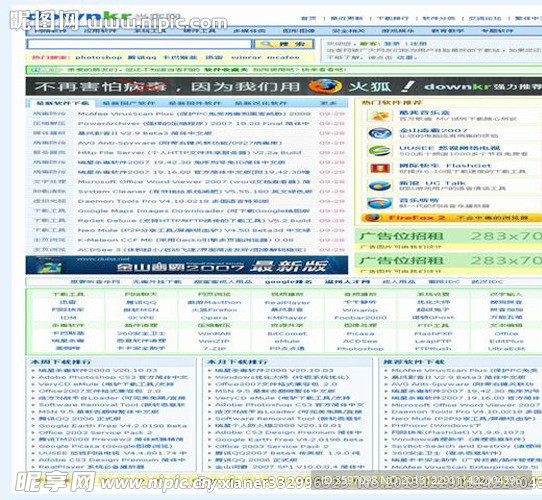Open the Foobar2000 link
This screenshot has width=542, height=500.
coord(360,317)
